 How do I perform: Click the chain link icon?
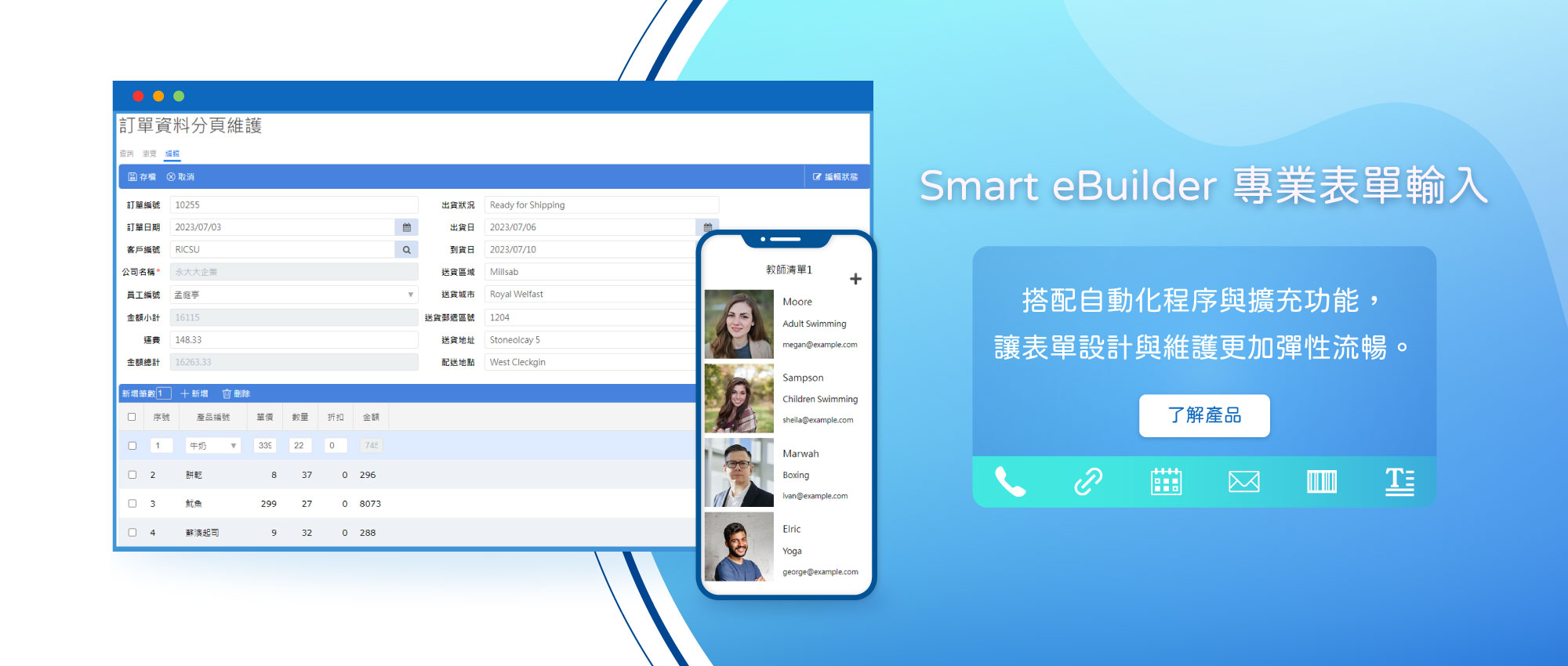(x=1088, y=482)
